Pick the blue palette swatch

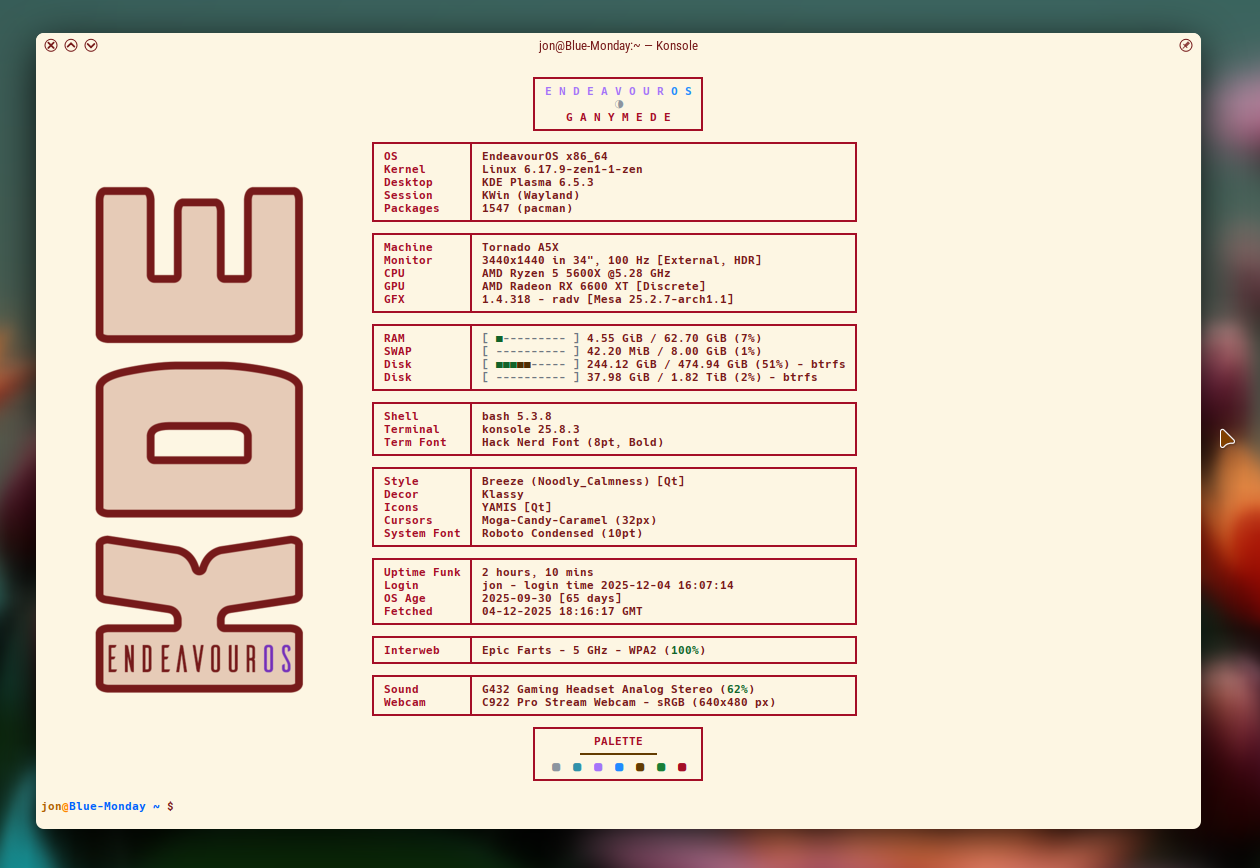pyautogui.click(x=619, y=767)
